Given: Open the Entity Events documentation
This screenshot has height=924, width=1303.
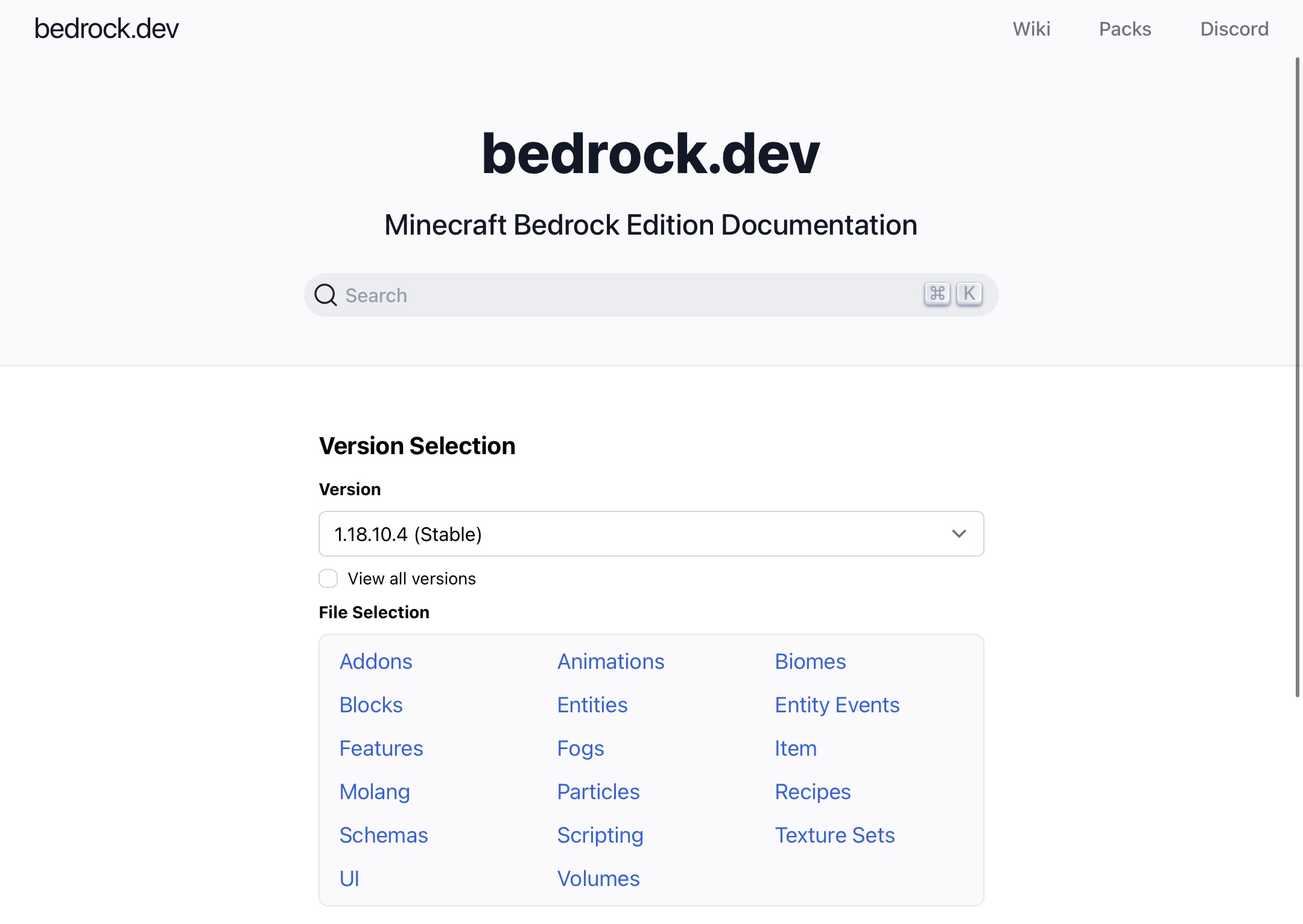Looking at the screenshot, I should coord(837,705).
